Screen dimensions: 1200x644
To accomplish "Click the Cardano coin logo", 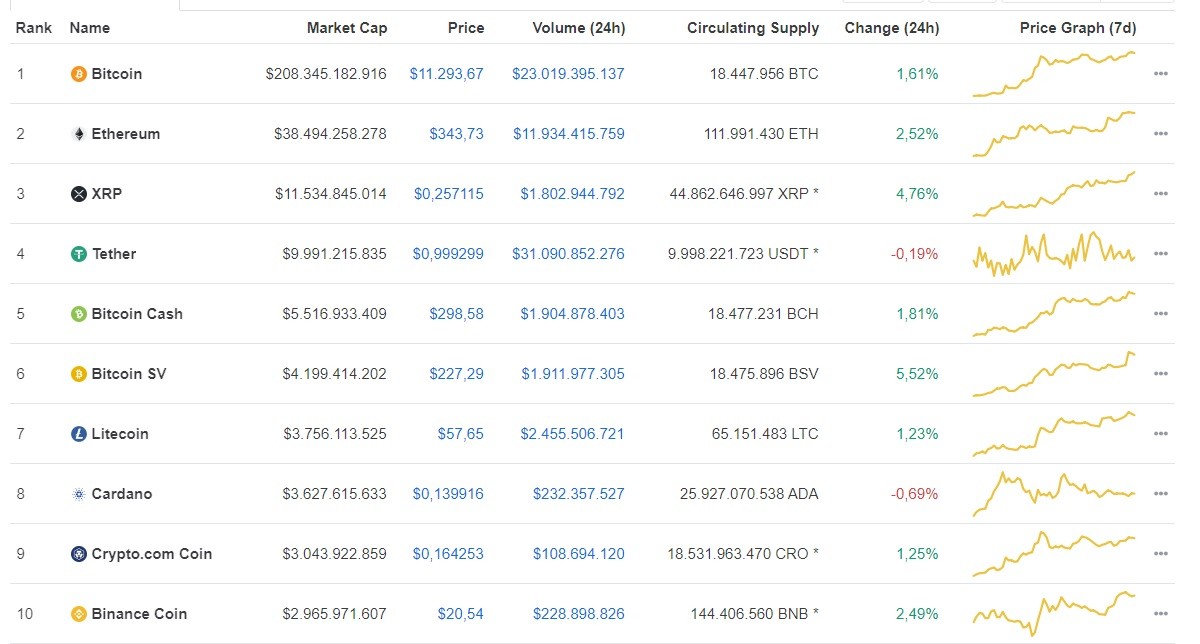I will click(78, 493).
